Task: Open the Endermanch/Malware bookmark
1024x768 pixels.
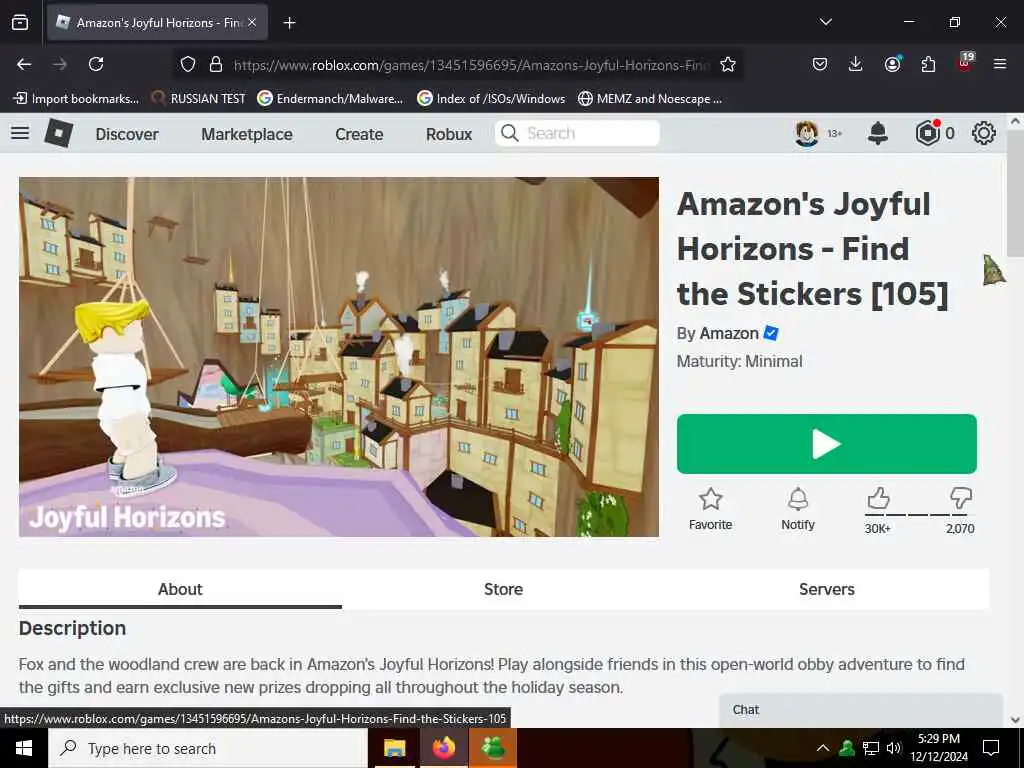Action: coord(330,99)
